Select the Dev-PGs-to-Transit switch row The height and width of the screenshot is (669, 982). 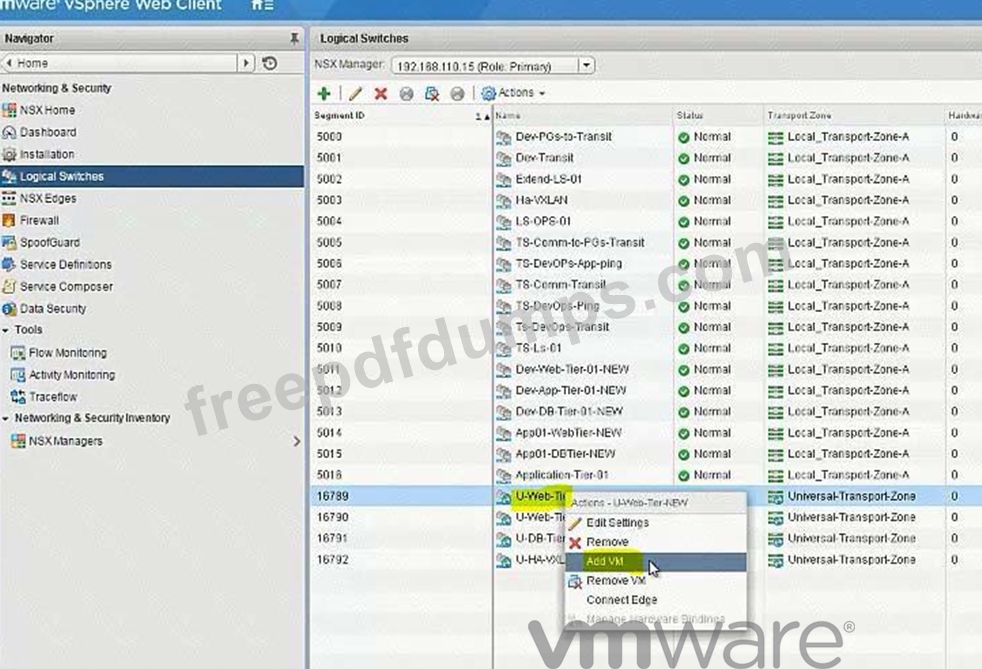coord(645,137)
